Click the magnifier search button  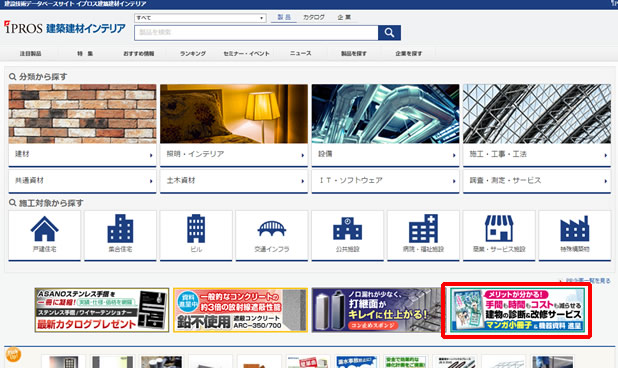click(389, 33)
